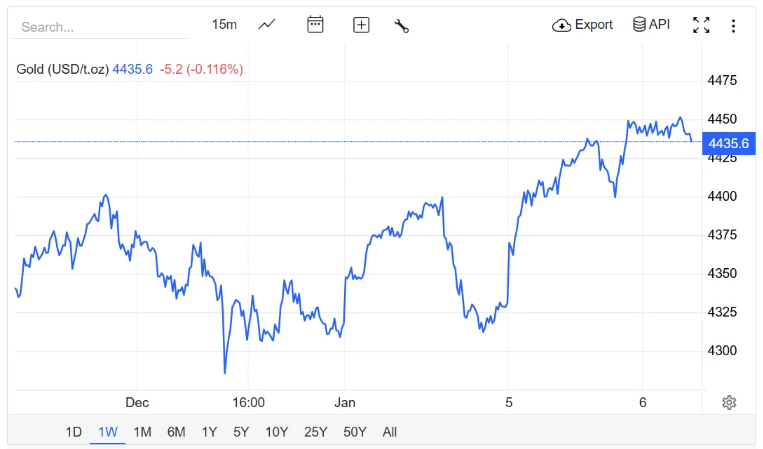The height and width of the screenshot is (449, 763).
Task: Switch to 6M time range
Action: pos(176,432)
